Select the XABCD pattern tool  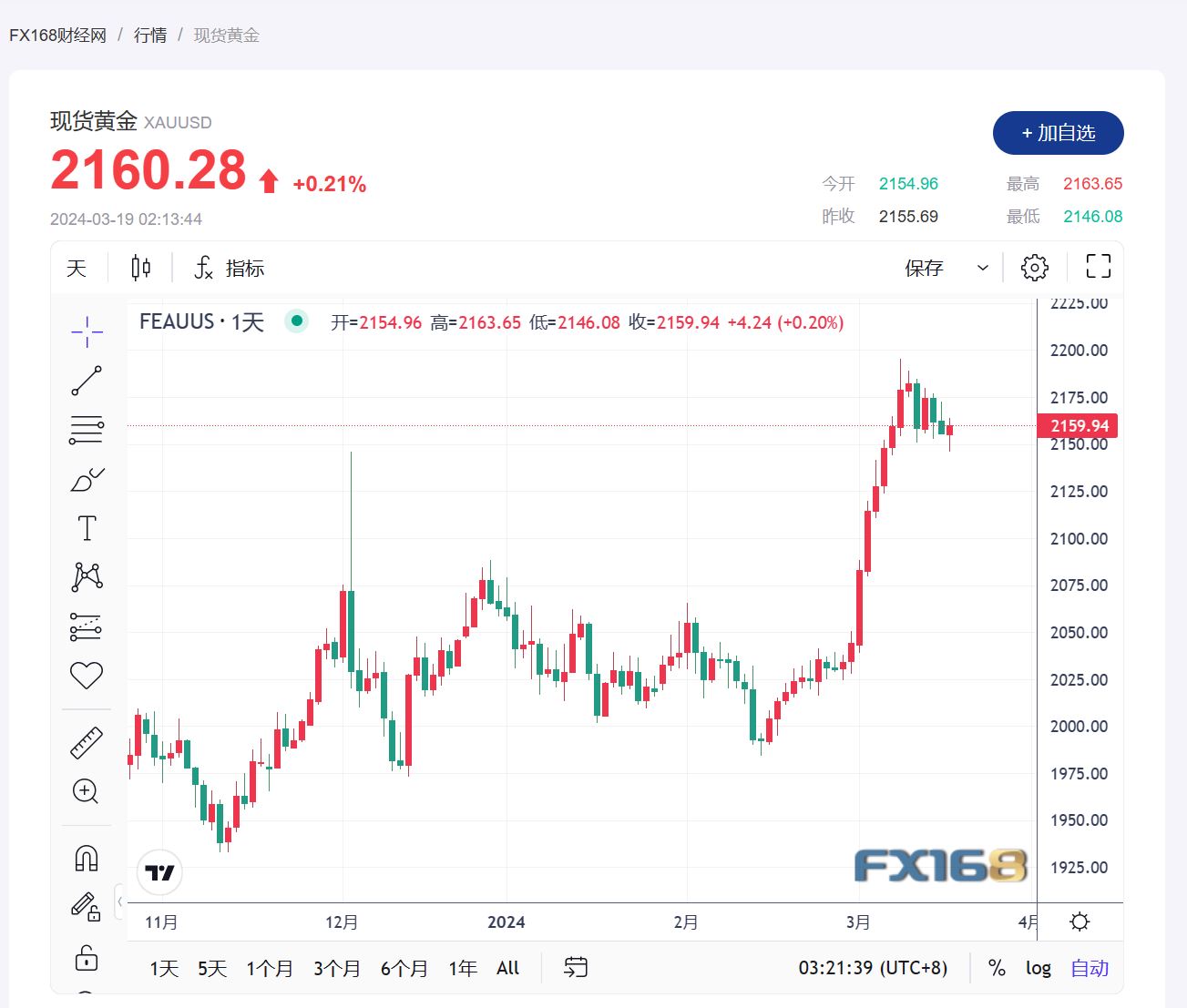(86, 575)
